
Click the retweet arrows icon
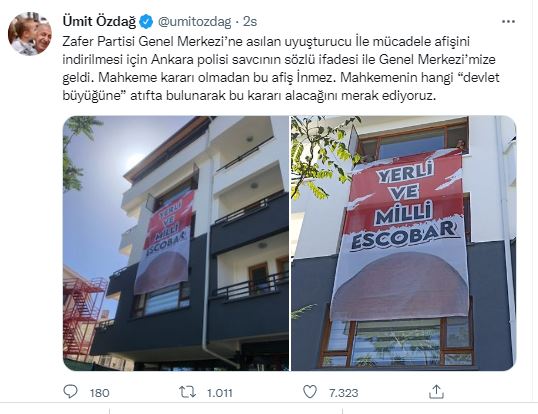(188, 392)
